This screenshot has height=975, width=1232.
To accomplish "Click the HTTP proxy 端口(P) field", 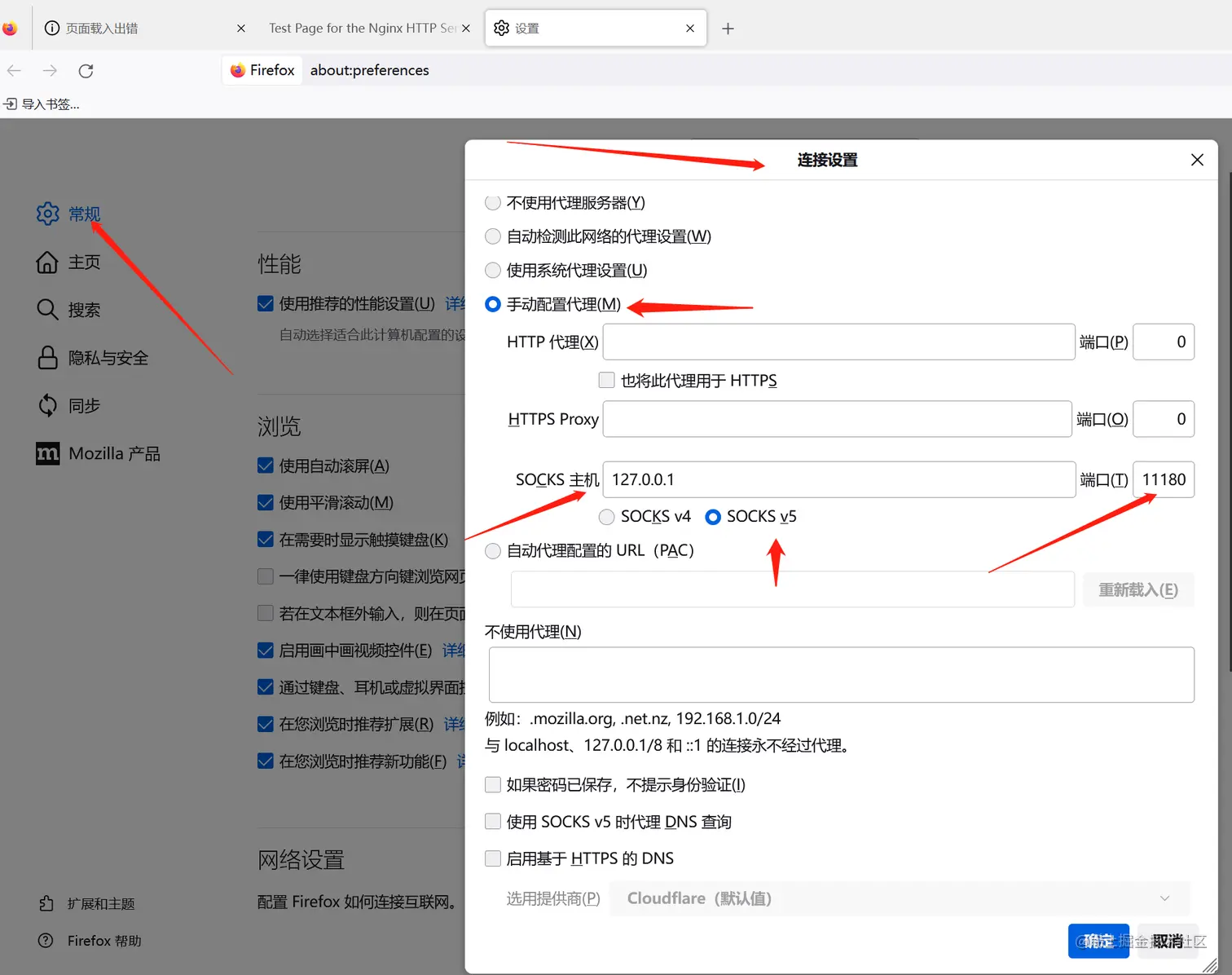I will click(1164, 342).
